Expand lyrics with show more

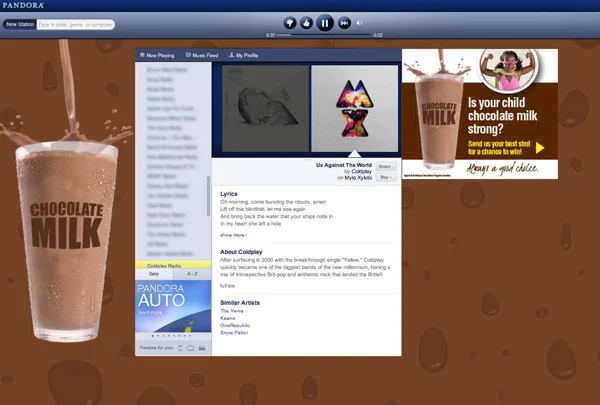[x=233, y=235]
